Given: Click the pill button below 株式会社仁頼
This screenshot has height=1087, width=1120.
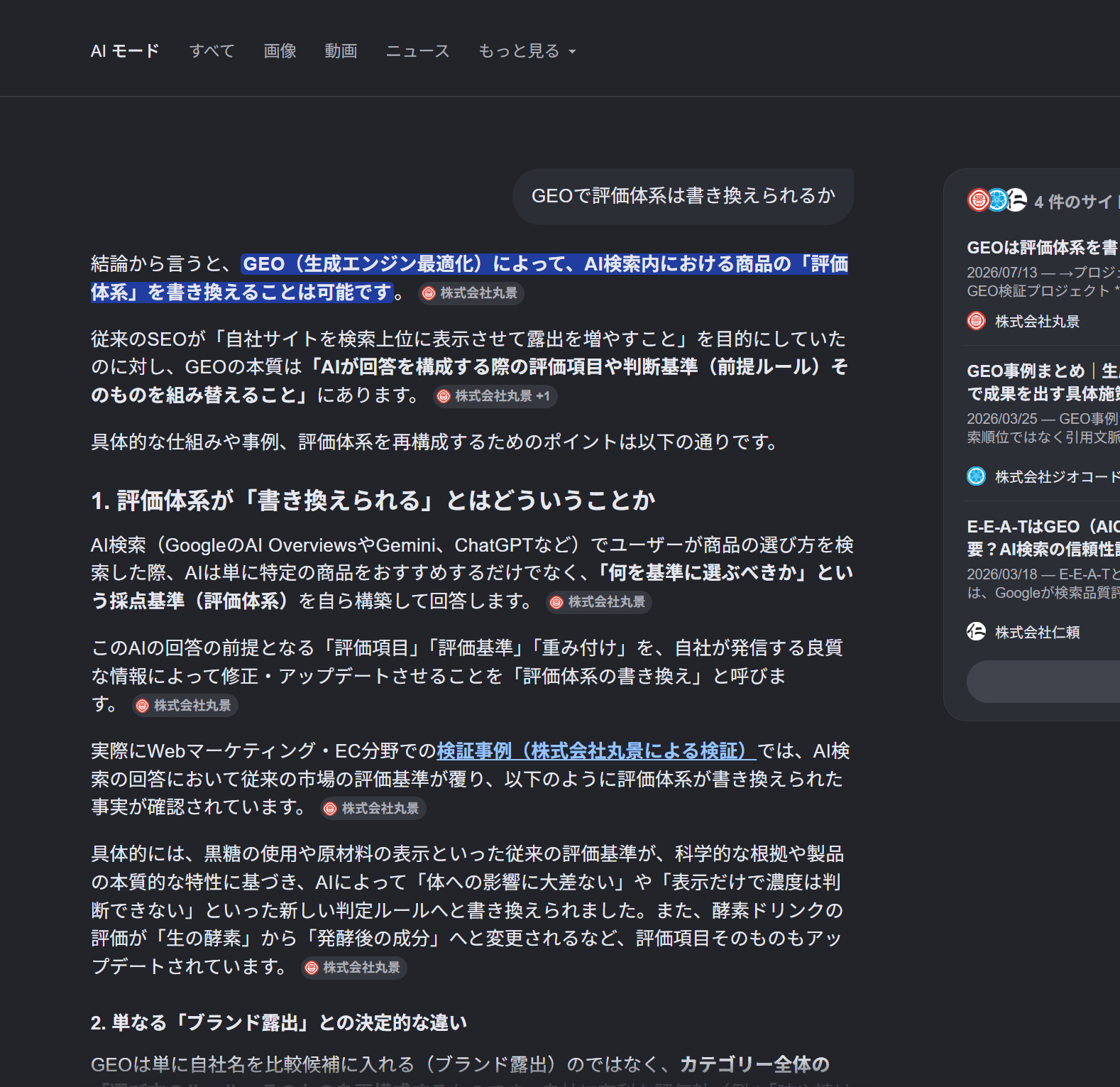Looking at the screenshot, I should (x=1043, y=682).
